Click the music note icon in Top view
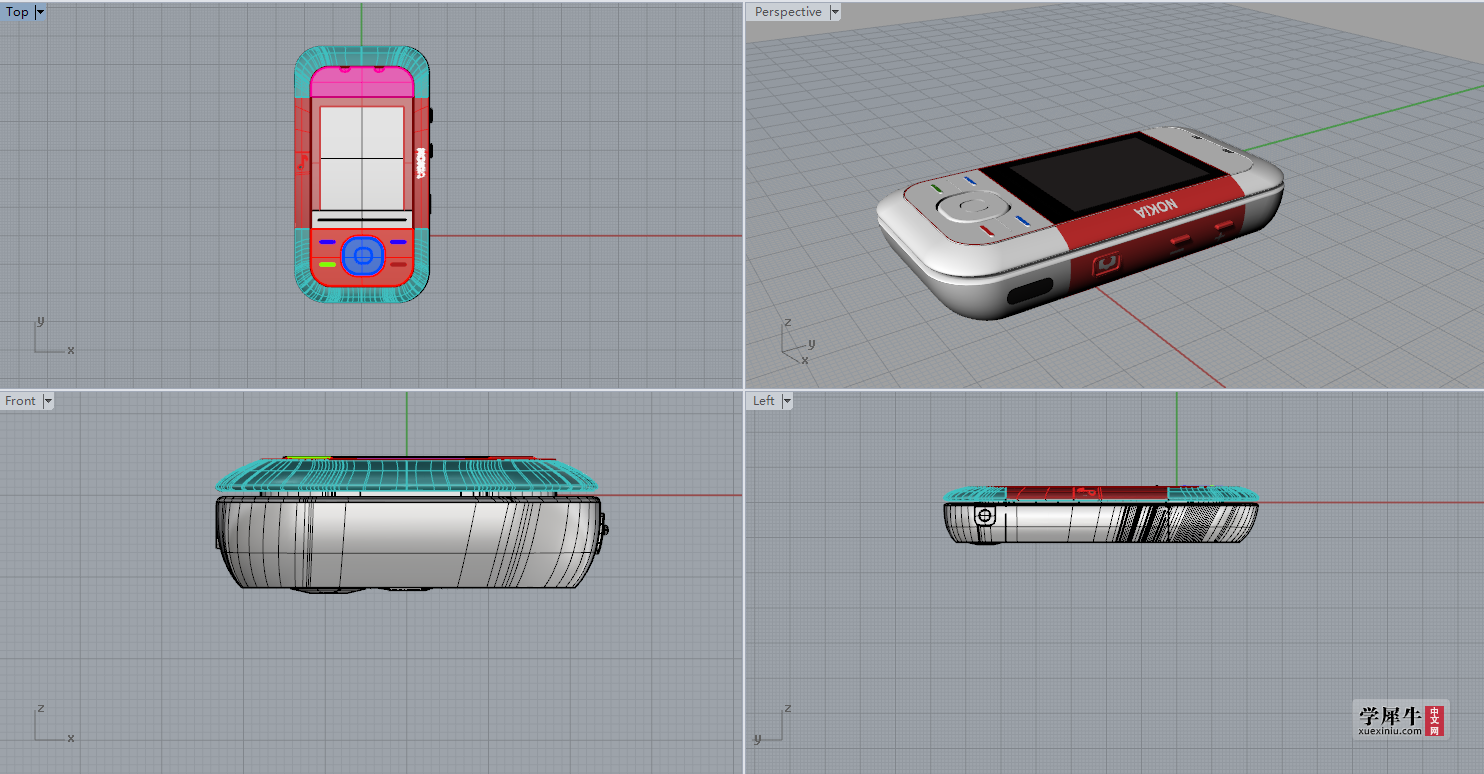The image size is (1484, 774). [302, 163]
